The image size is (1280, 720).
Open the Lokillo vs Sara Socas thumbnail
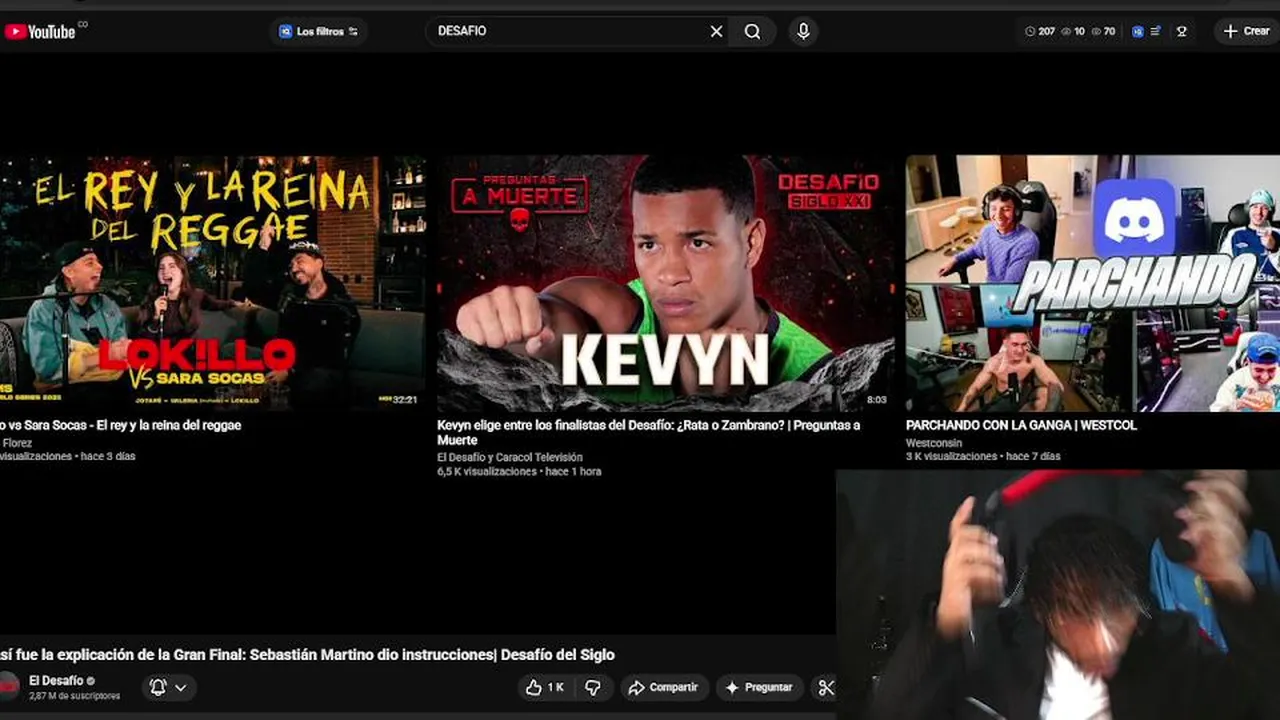click(213, 283)
